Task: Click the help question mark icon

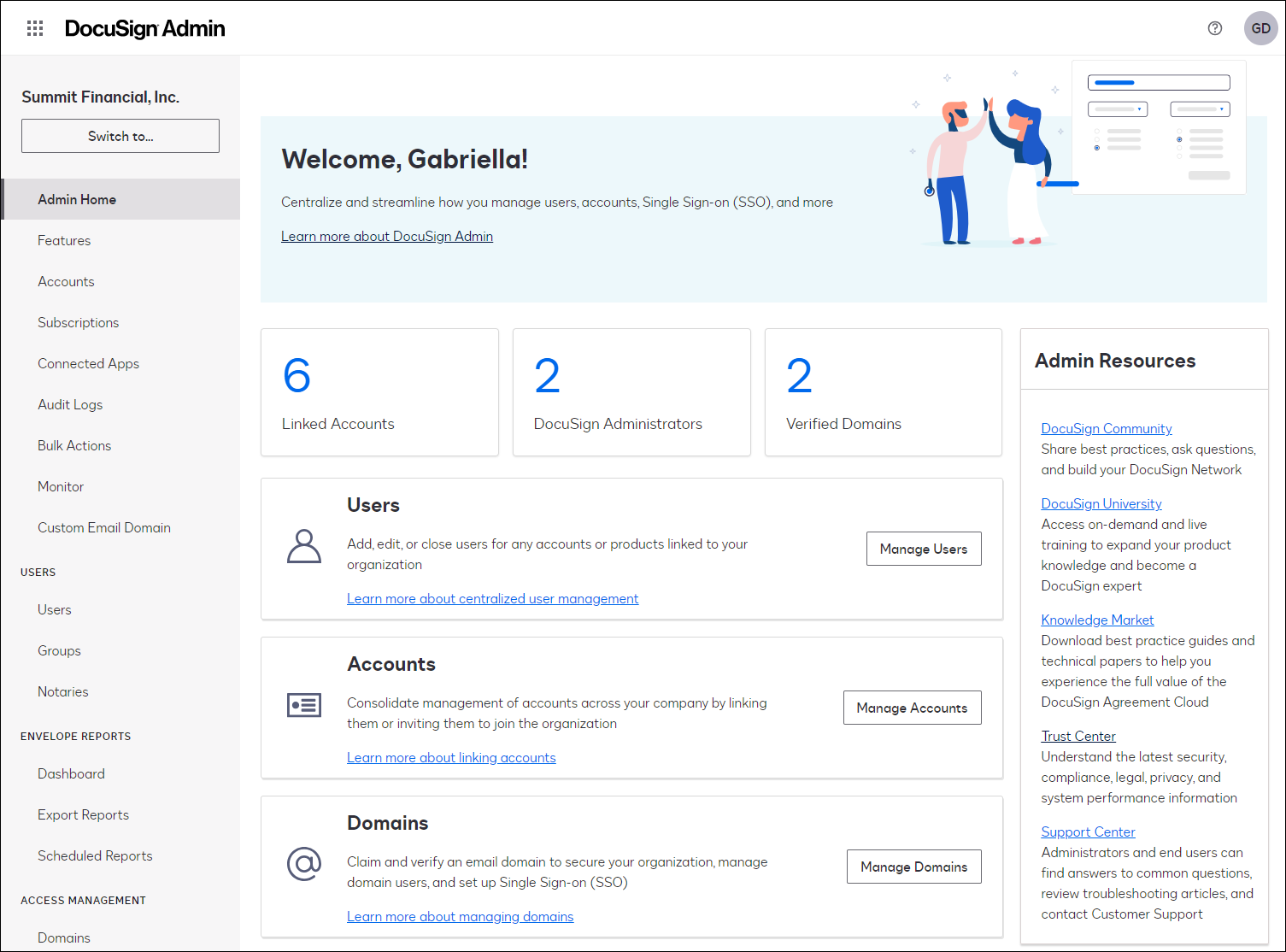Action: [1214, 28]
